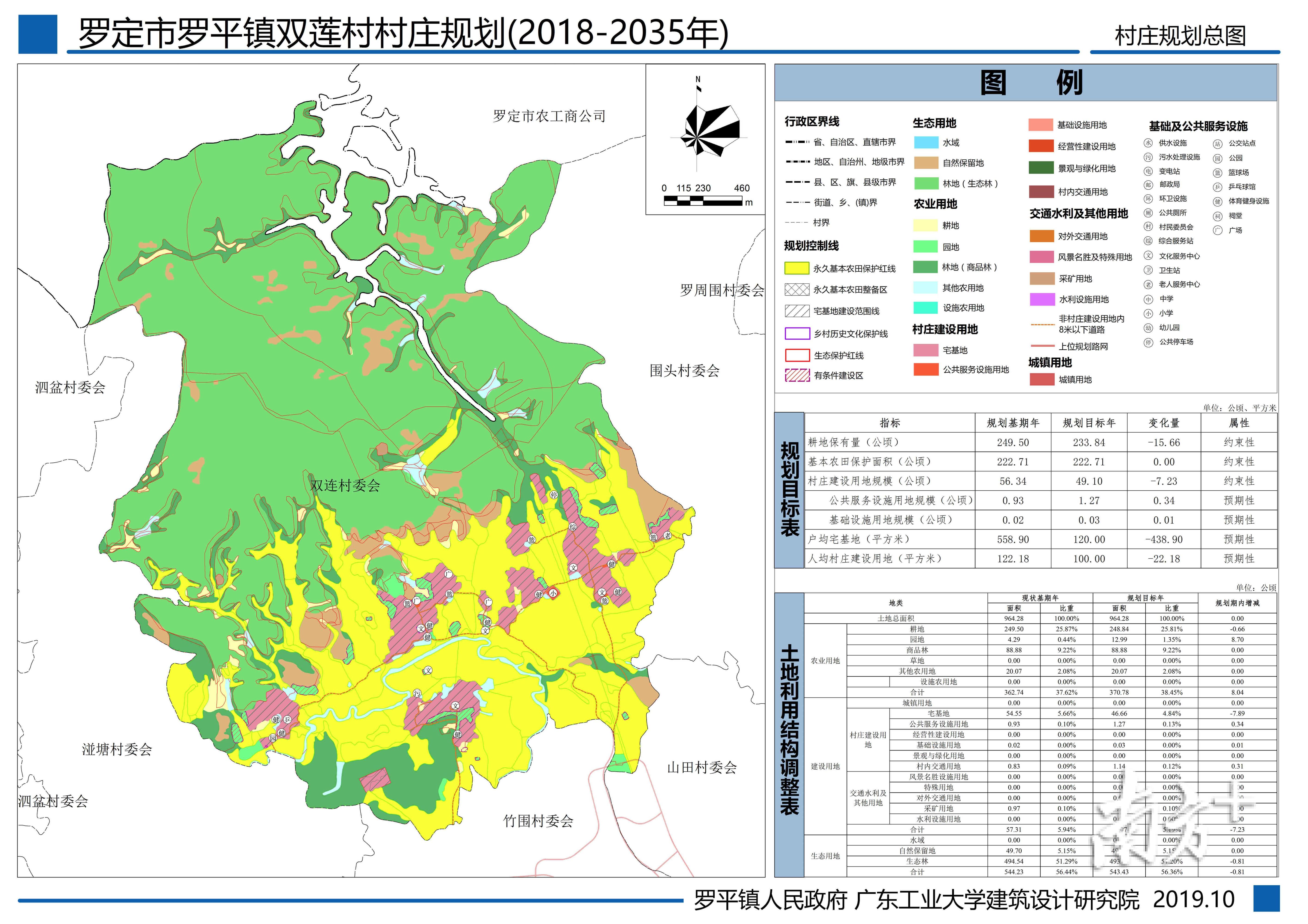Click the 污水处理设施 legend circle icon

pos(1148,157)
